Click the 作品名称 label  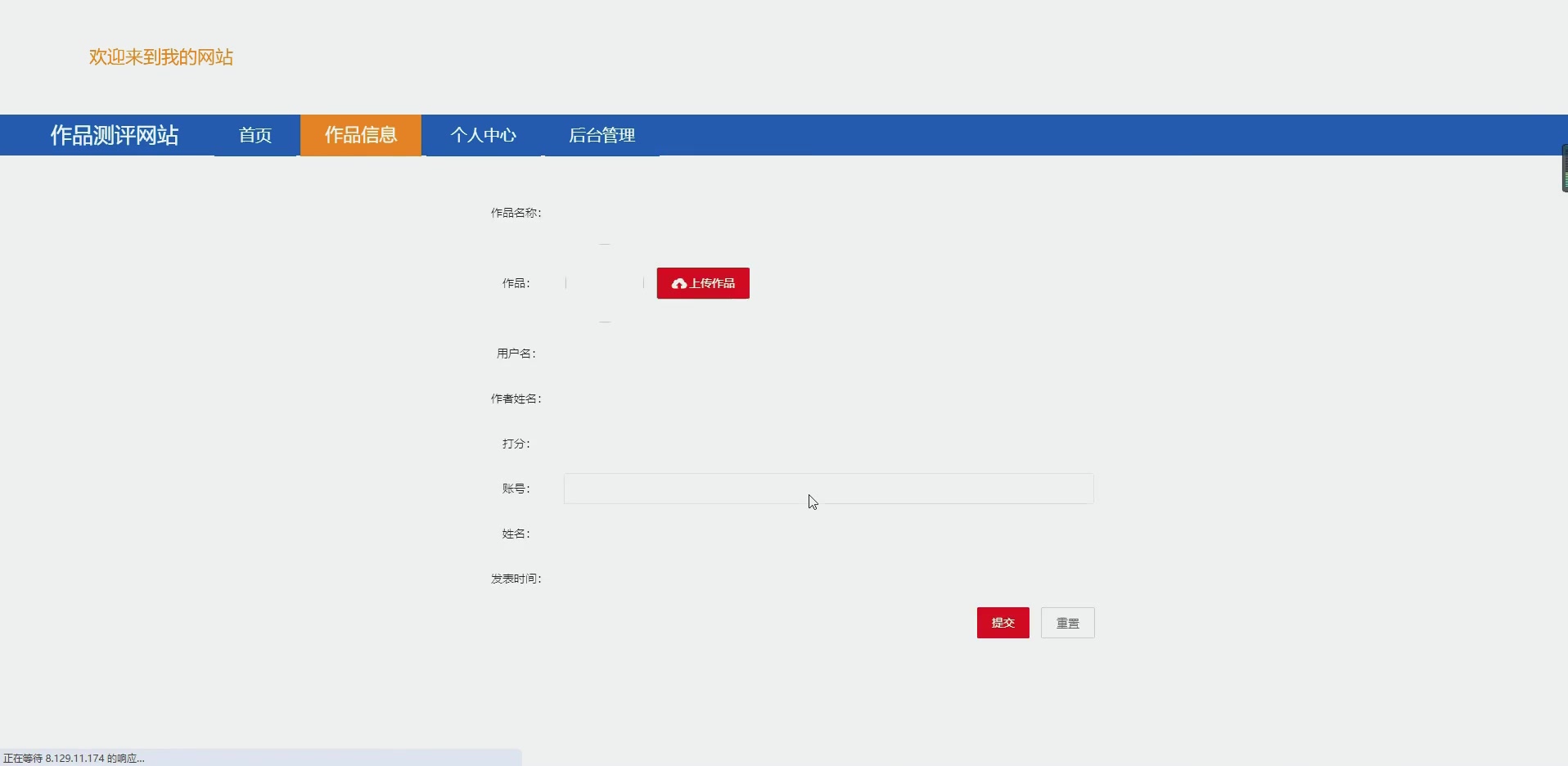[516, 213]
